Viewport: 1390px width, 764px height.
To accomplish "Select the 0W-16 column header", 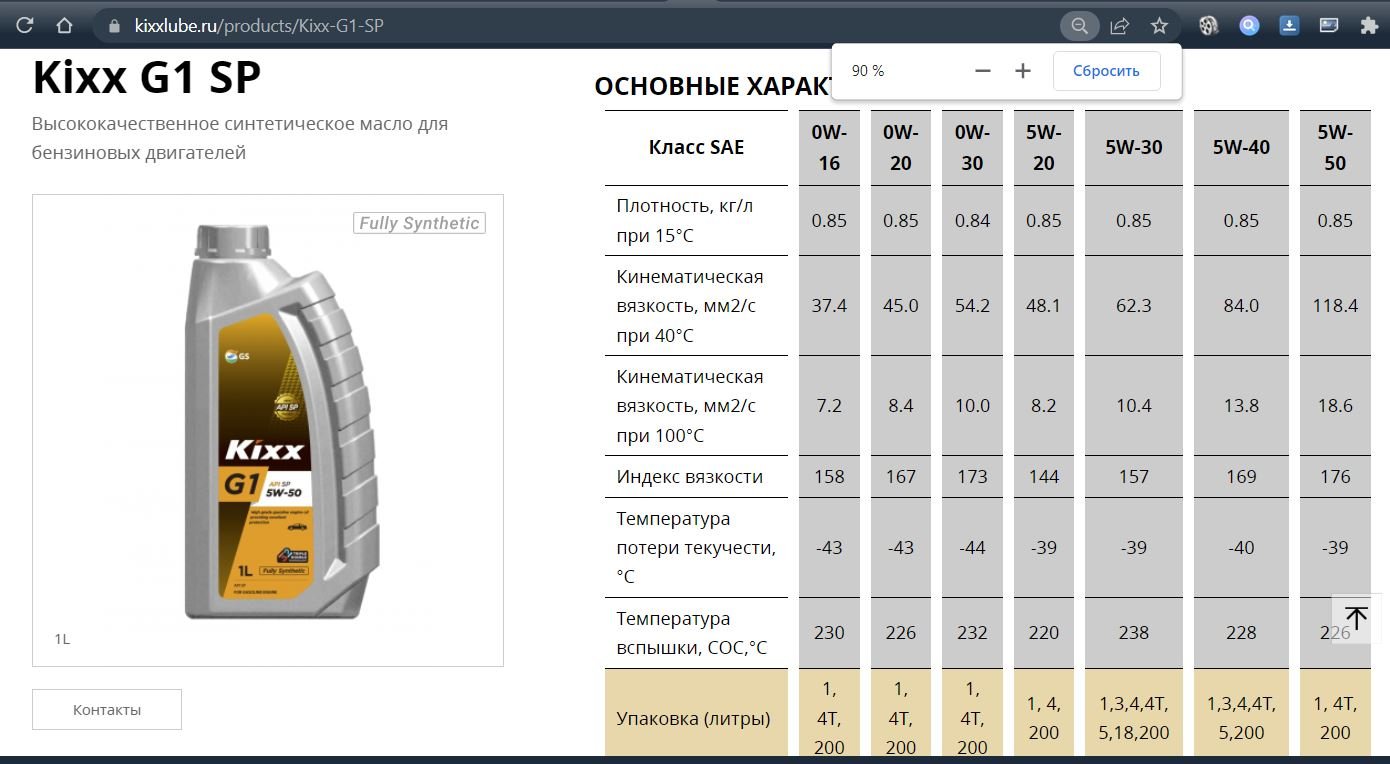I will tap(829, 147).
